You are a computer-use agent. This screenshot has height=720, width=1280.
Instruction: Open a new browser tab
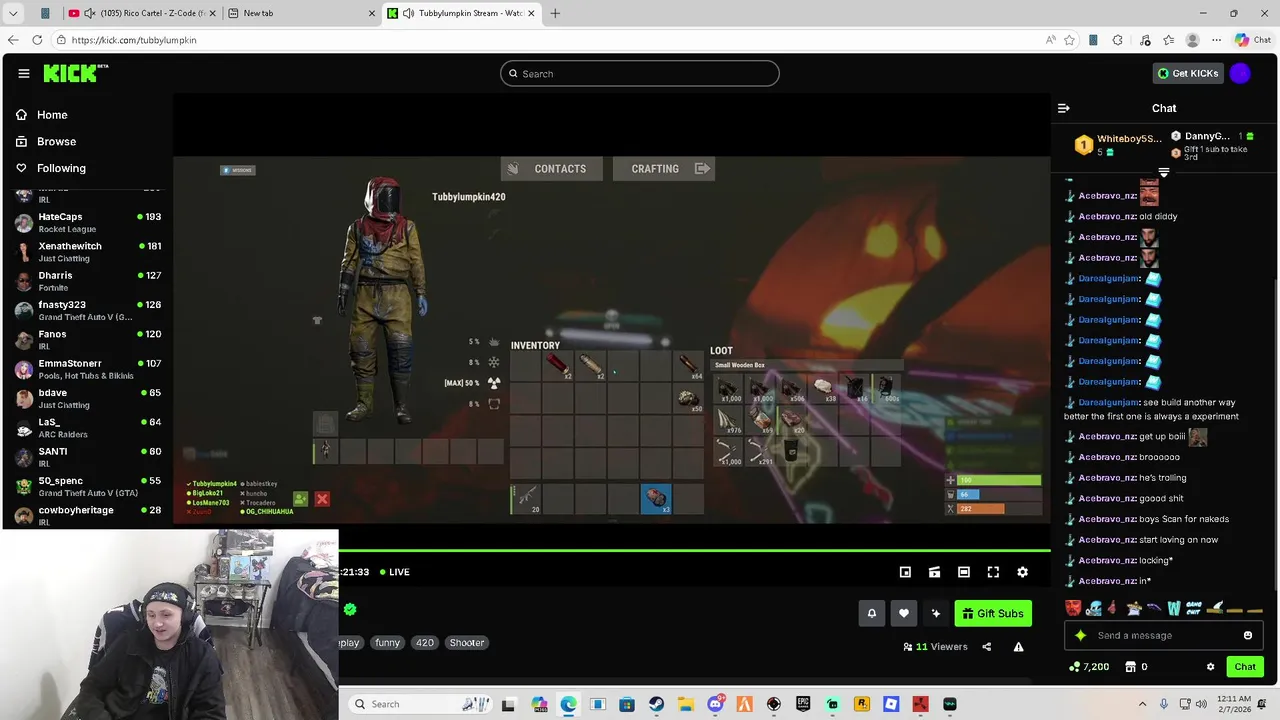pos(555,13)
